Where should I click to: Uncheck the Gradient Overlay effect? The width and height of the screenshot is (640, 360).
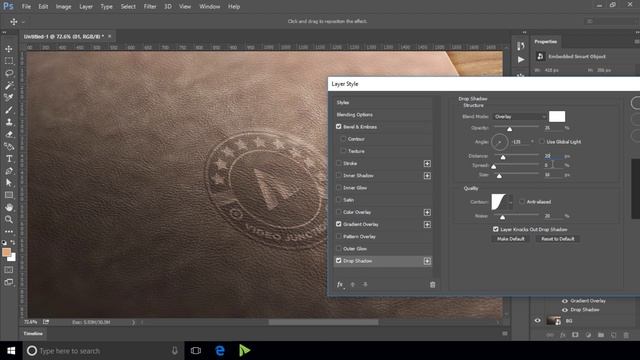tap(339, 224)
